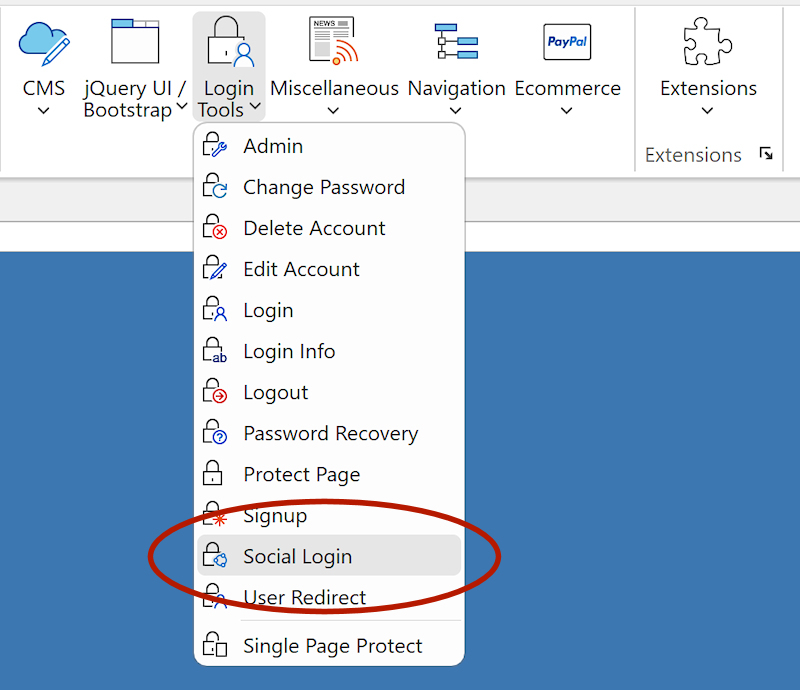Image resolution: width=800 pixels, height=690 pixels.
Task: Click the Miscellaneous news feed icon
Action: click(x=333, y=42)
